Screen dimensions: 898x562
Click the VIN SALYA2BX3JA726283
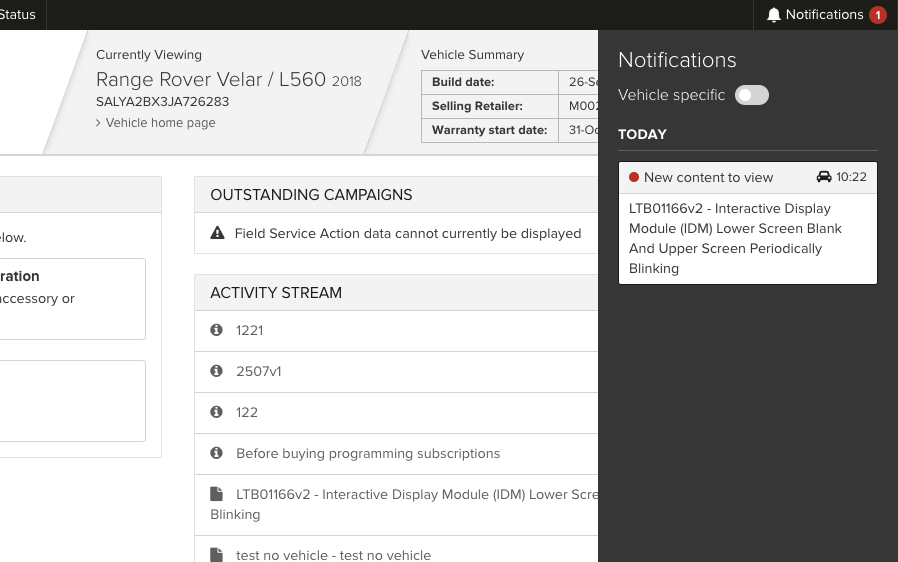click(x=163, y=102)
